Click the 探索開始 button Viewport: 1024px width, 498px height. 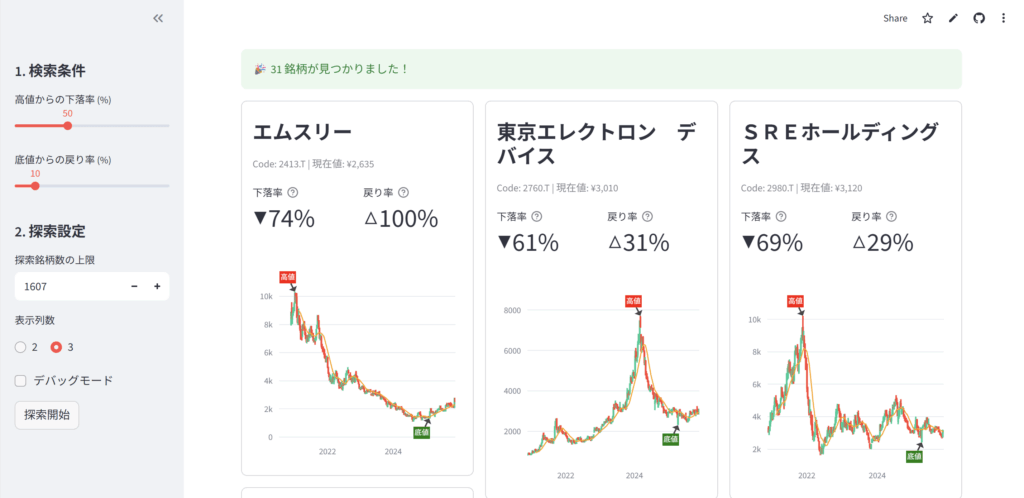(x=47, y=414)
